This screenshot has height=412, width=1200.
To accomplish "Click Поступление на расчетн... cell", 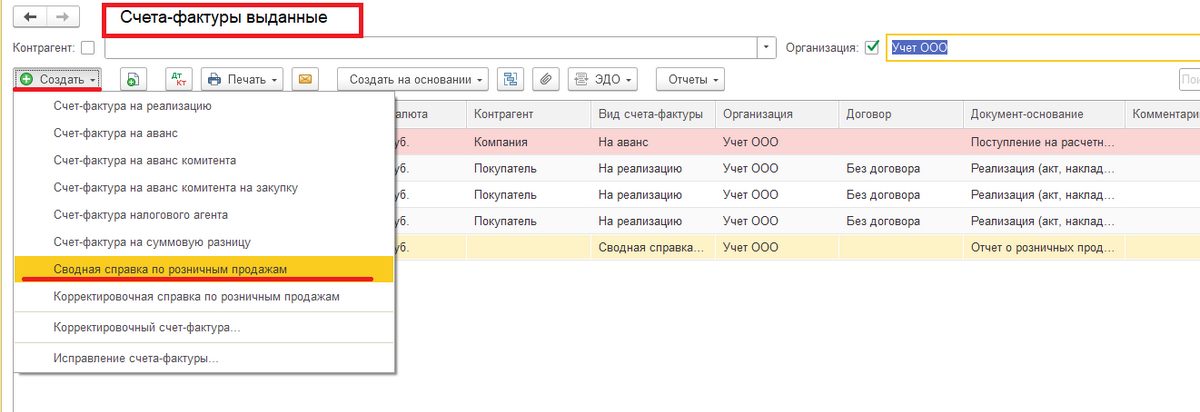I will pos(1043,142).
